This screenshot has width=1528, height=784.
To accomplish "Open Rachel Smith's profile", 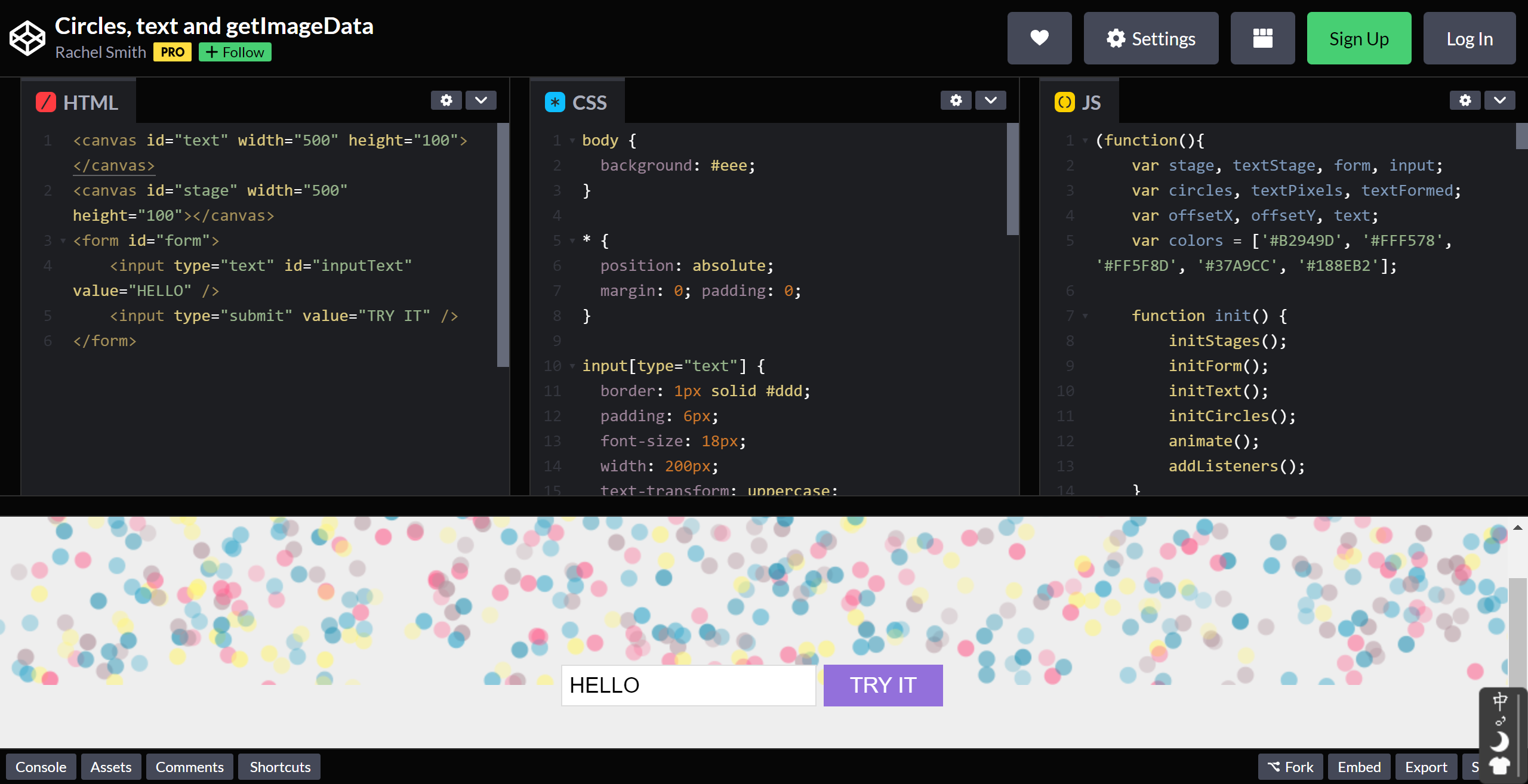I will (x=100, y=52).
